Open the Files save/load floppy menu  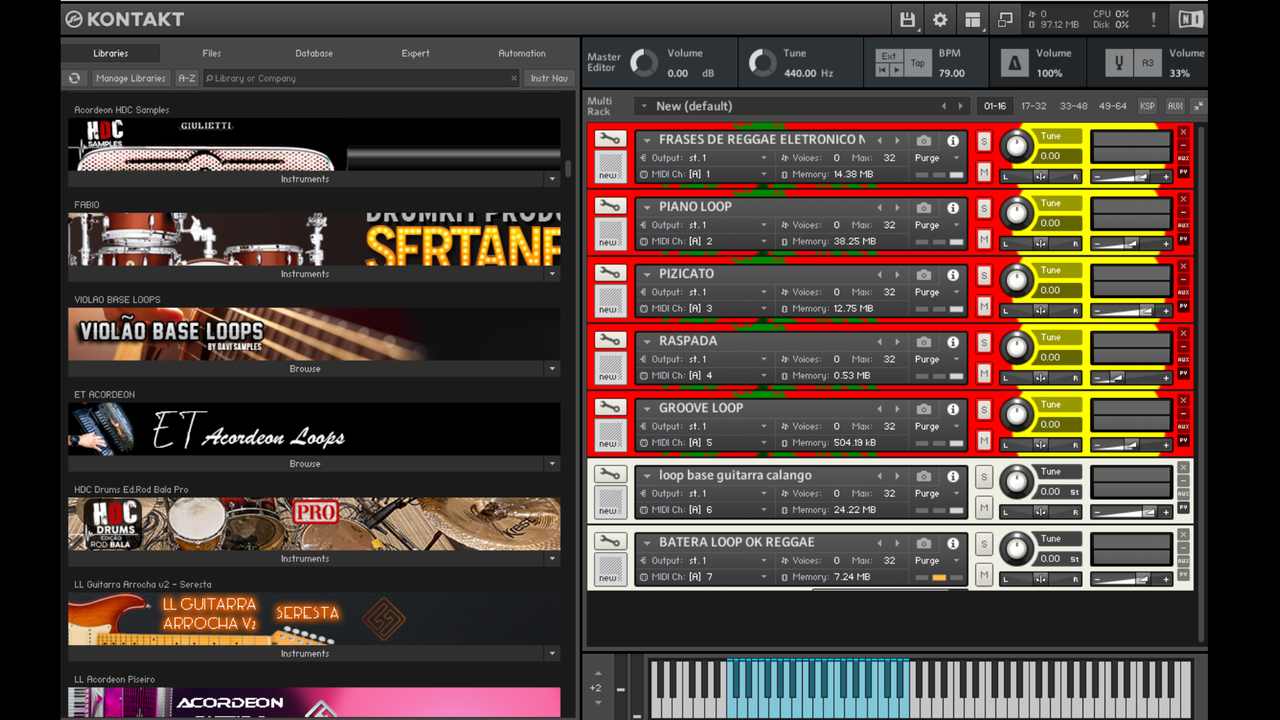pos(907,19)
